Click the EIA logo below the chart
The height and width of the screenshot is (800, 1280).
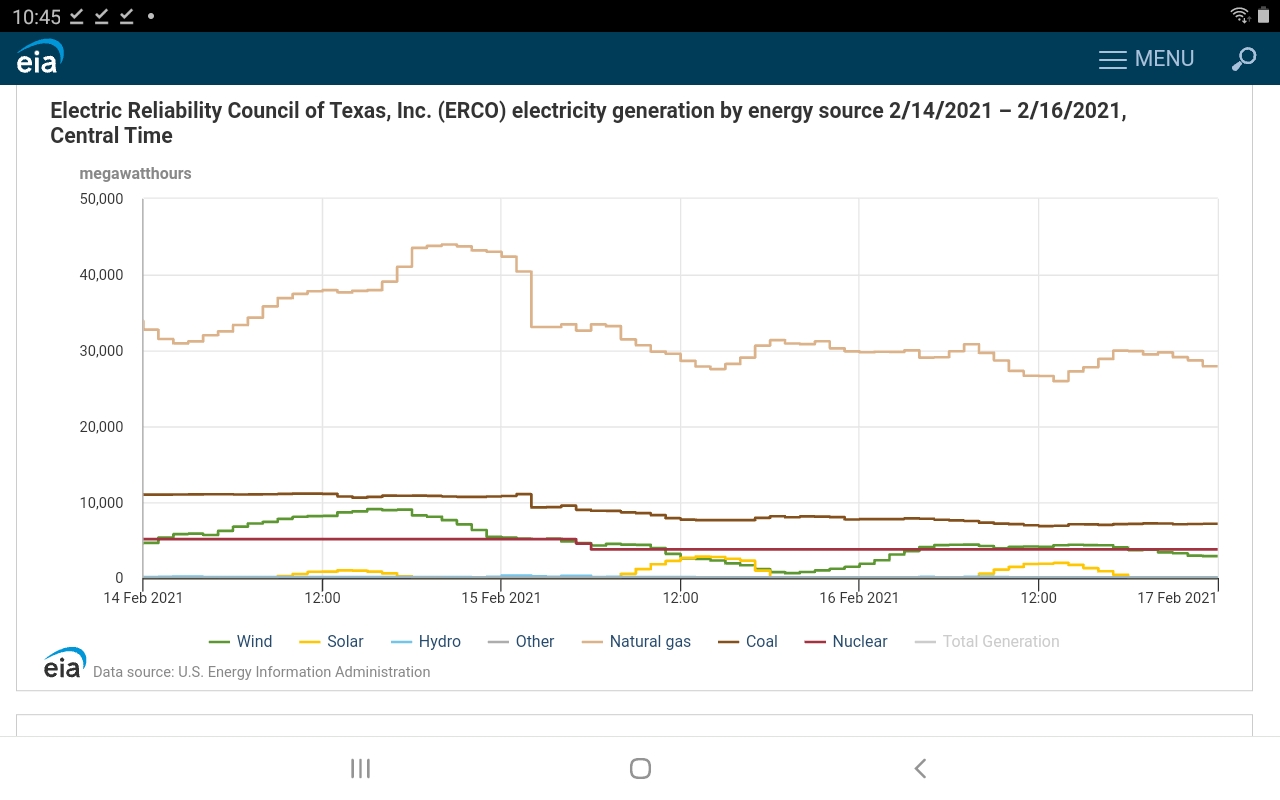coord(64,663)
